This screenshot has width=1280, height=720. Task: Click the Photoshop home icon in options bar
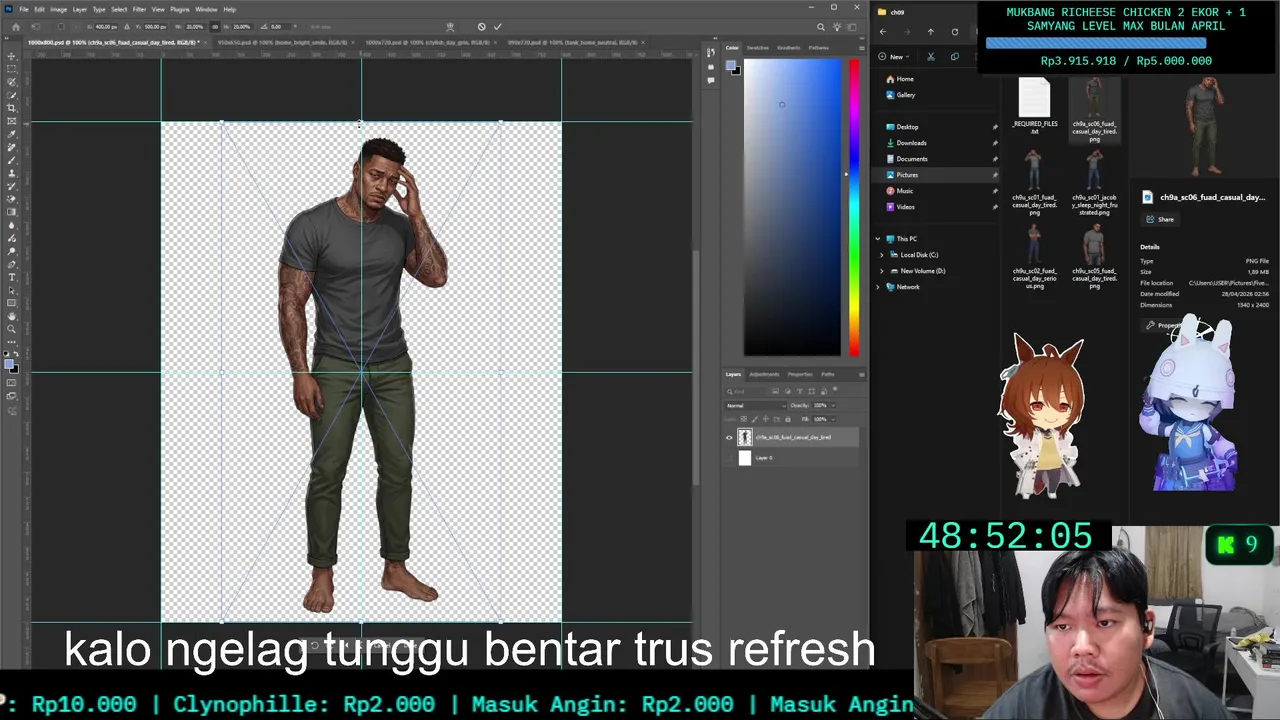16,27
